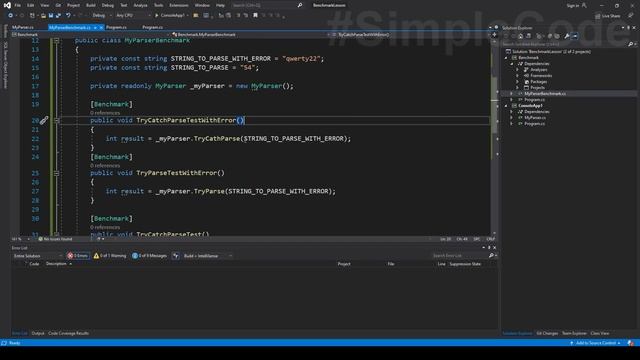Screen dimensions: 640x360
Task: Click the ConsoleApp1 start button label
Action: coord(172,16)
